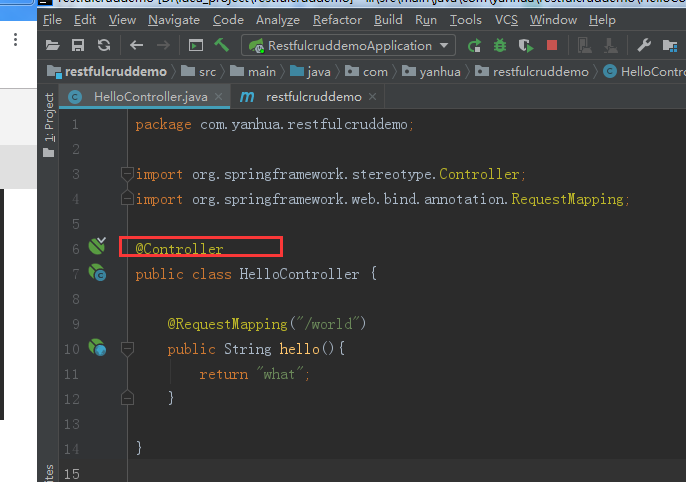Open the Edit menu
The width and height of the screenshot is (686, 482).
[85, 20]
